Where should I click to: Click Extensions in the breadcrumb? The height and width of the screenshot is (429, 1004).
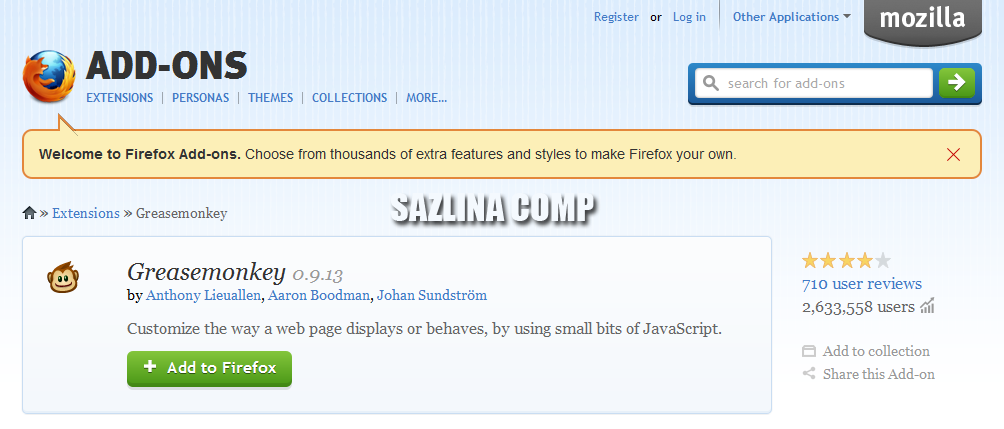[x=86, y=213]
